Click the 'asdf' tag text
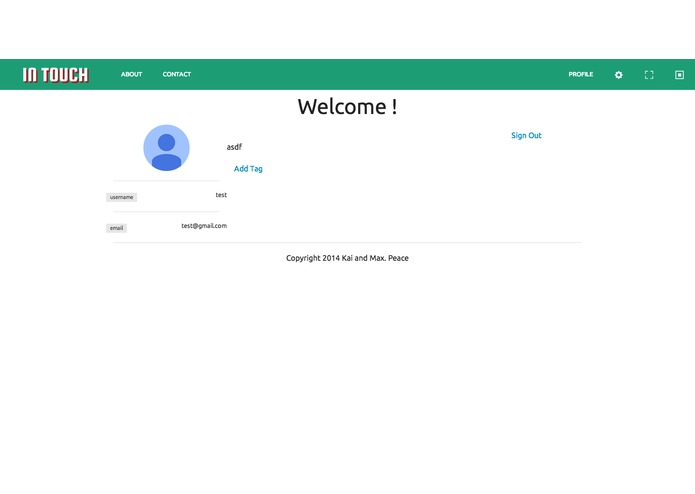 pos(234,147)
